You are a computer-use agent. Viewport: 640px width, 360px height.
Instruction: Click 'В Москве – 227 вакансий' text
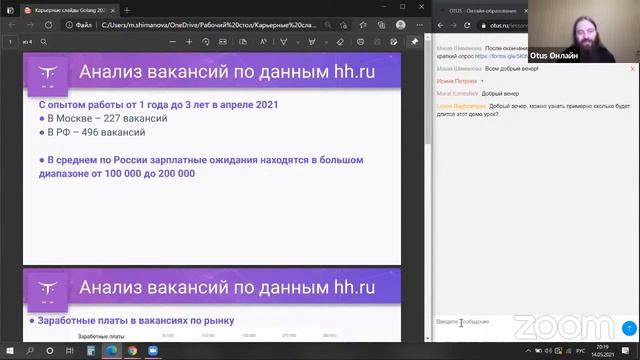[107, 118]
